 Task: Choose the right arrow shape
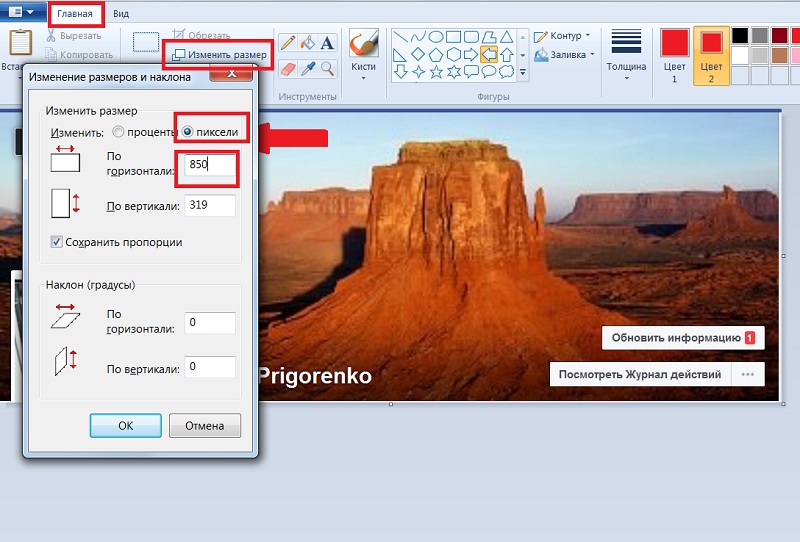(x=471, y=54)
